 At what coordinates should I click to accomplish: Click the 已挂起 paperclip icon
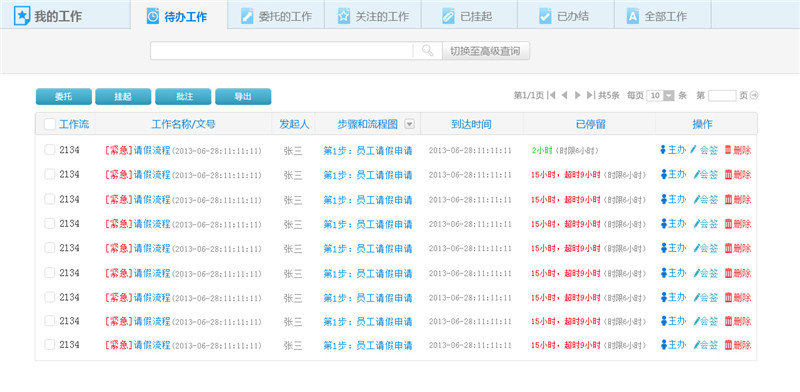click(x=448, y=16)
